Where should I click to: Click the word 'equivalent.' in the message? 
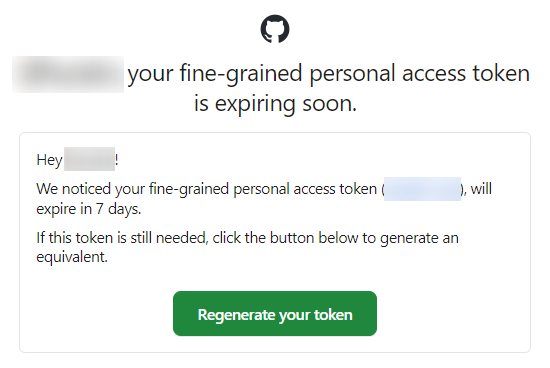(72, 257)
